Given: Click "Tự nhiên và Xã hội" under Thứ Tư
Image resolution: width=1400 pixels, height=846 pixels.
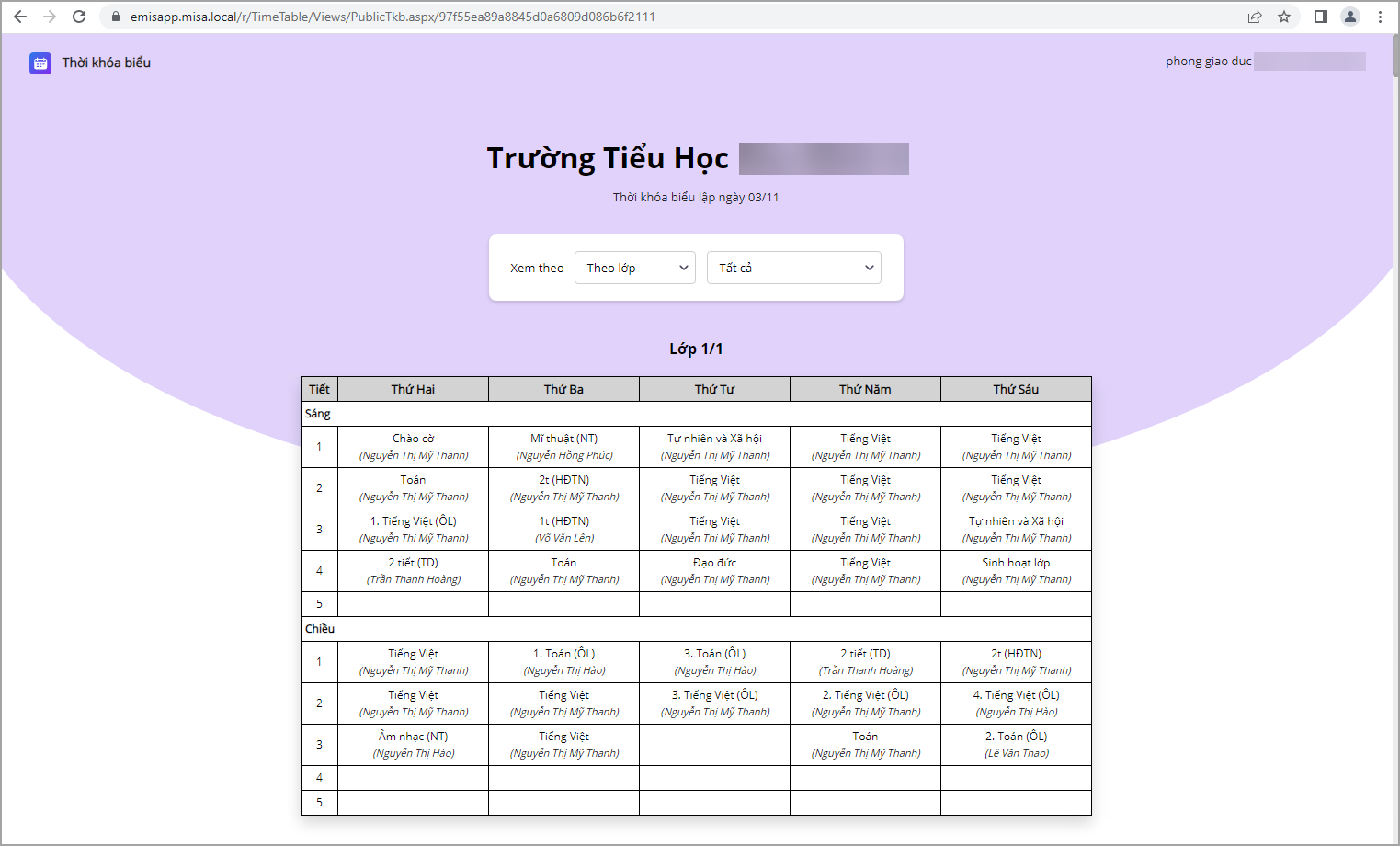Looking at the screenshot, I should pos(714,447).
